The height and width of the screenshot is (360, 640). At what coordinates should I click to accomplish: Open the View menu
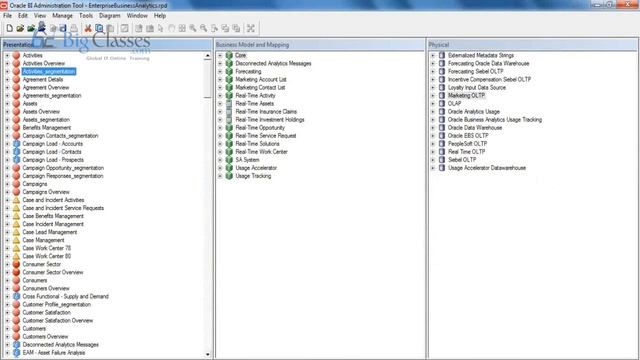coord(40,16)
